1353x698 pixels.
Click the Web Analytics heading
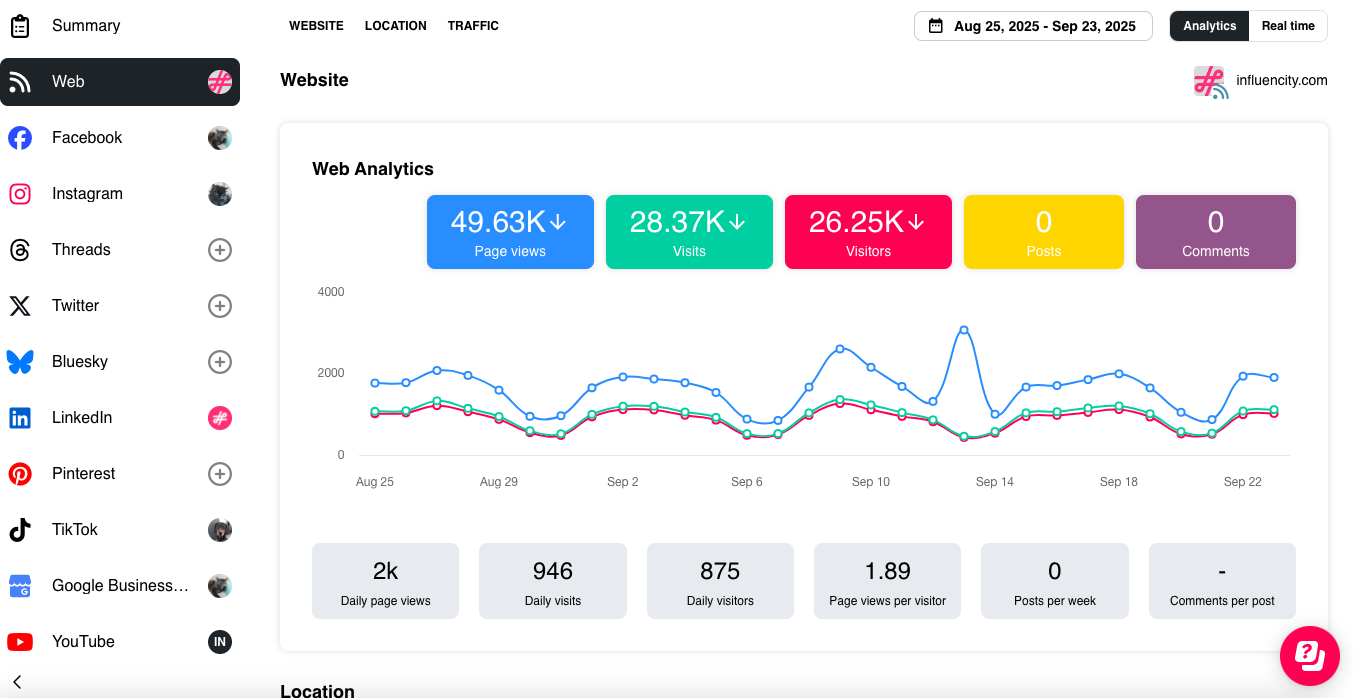[373, 169]
